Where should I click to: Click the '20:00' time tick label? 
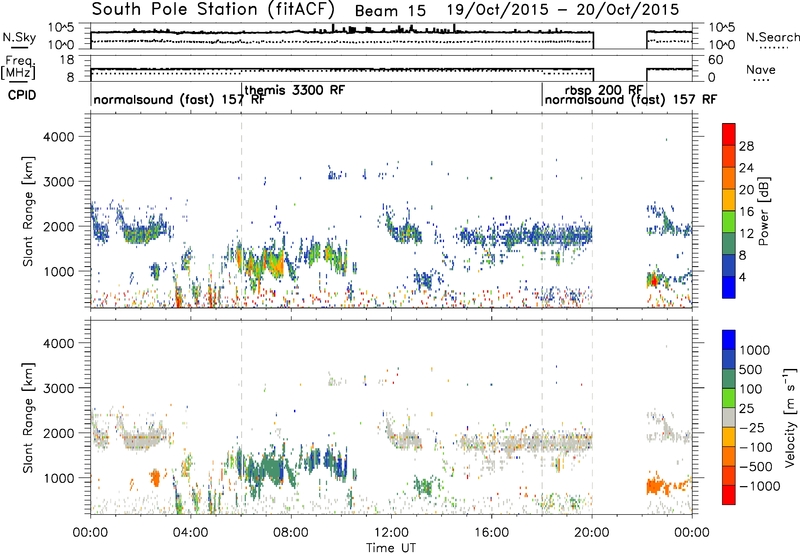coord(592,533)
